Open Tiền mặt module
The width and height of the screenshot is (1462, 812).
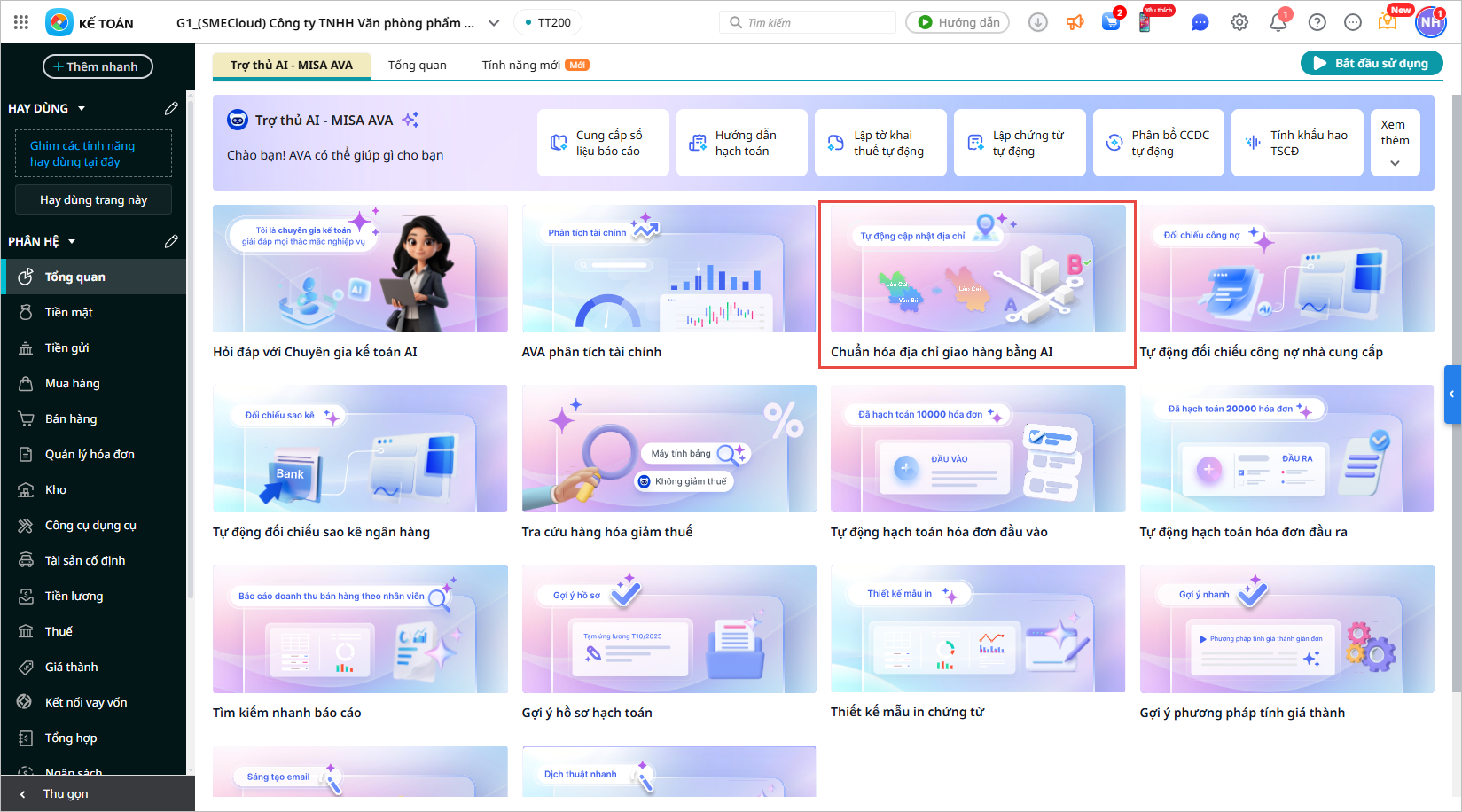[x=93, y=312]
